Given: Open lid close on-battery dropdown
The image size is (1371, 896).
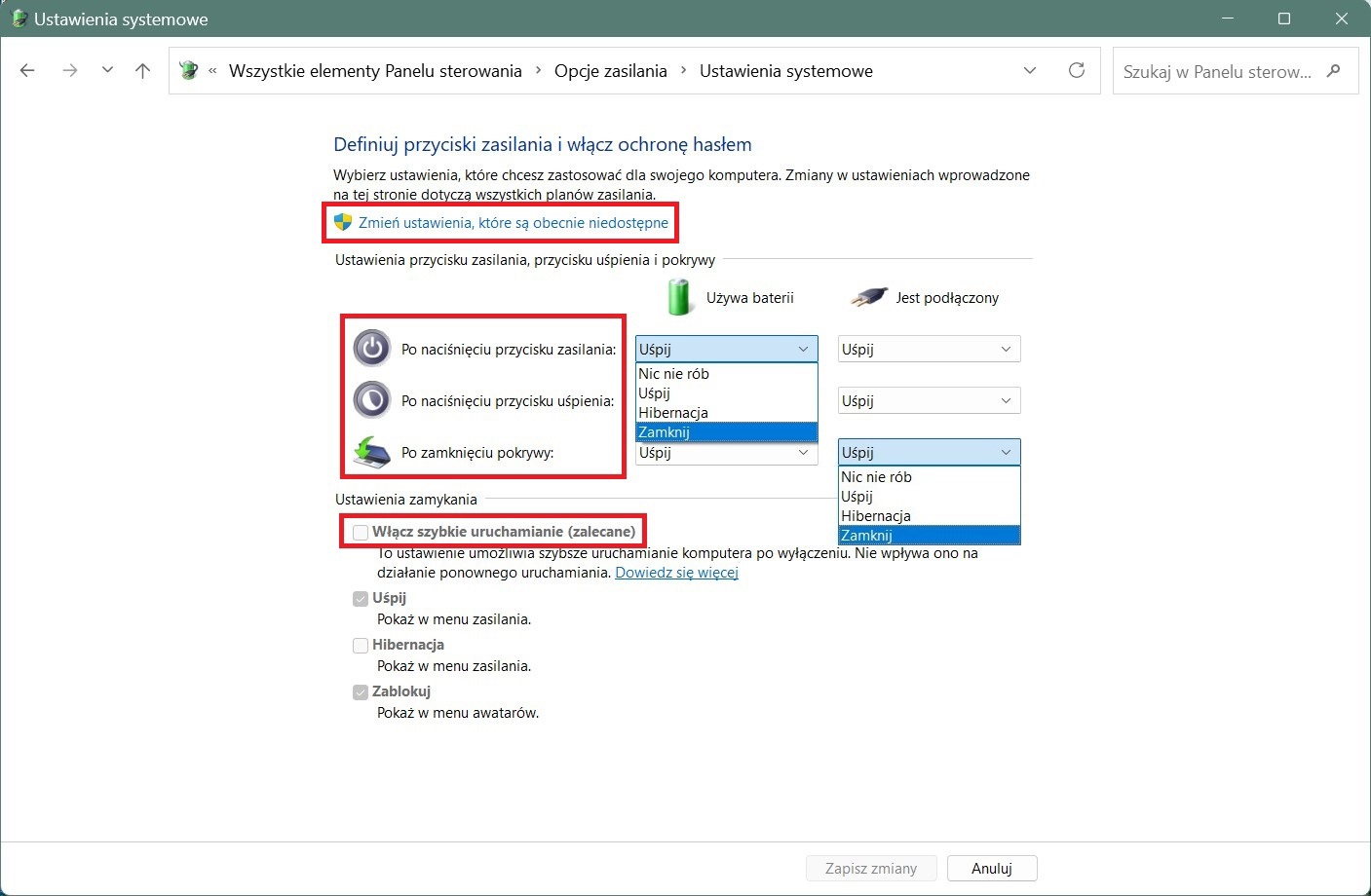Looking at the screenshot, I should (x=727, y=453).
